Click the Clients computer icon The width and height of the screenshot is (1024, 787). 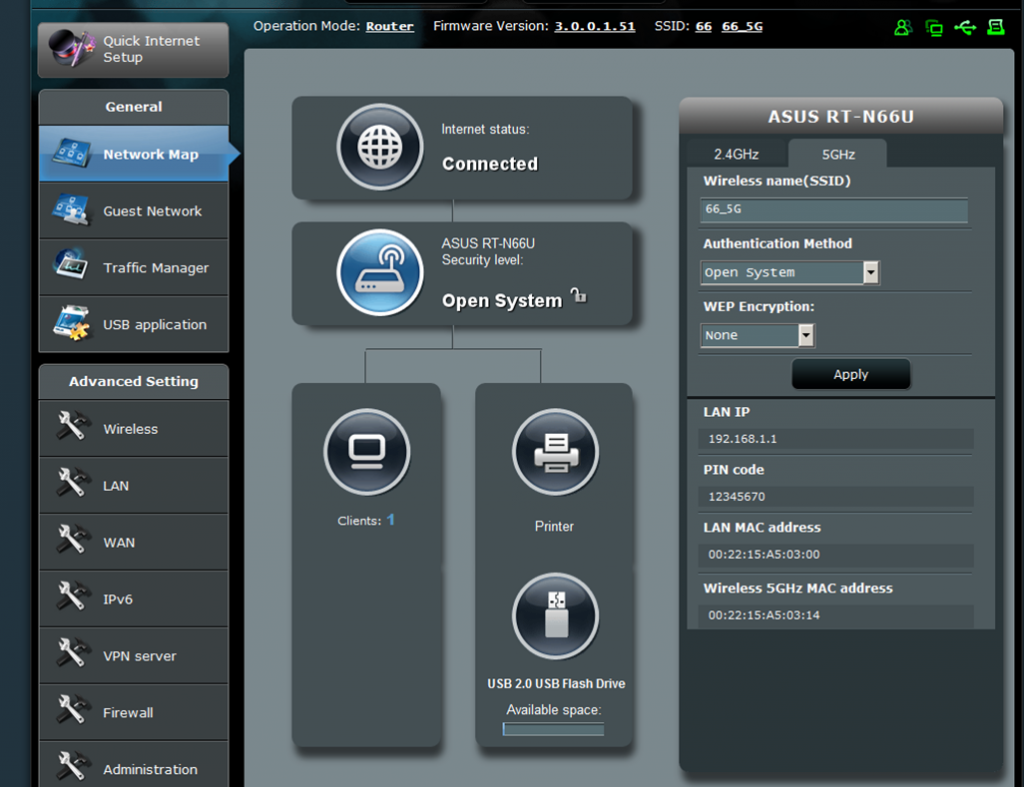[x=367, y=452]
